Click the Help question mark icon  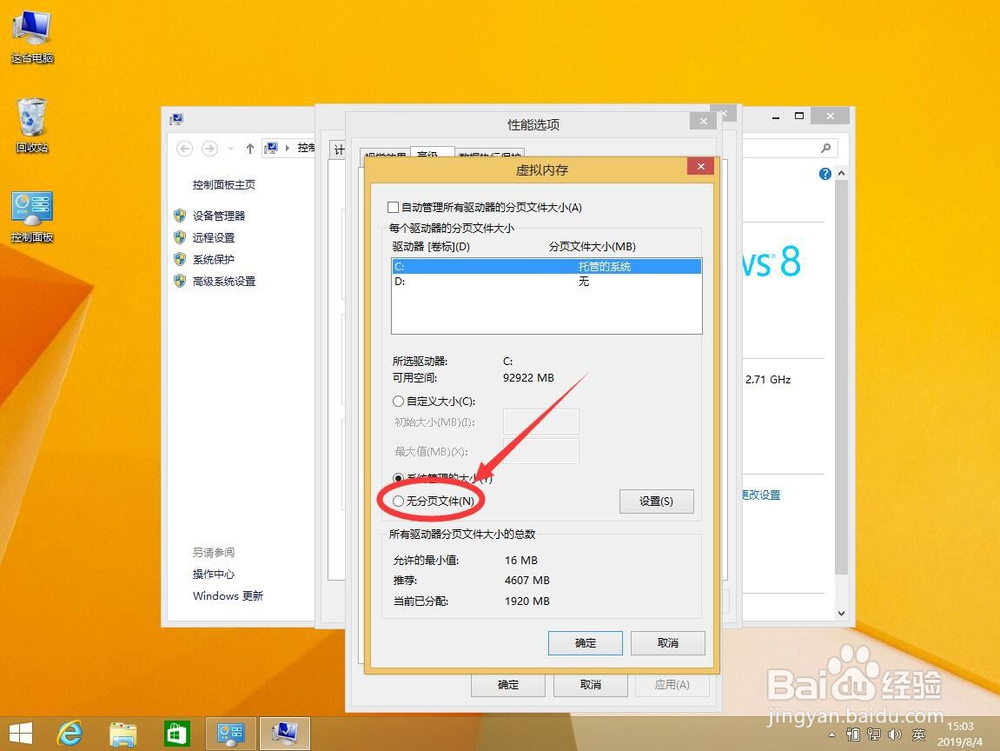tap(823, 174)
